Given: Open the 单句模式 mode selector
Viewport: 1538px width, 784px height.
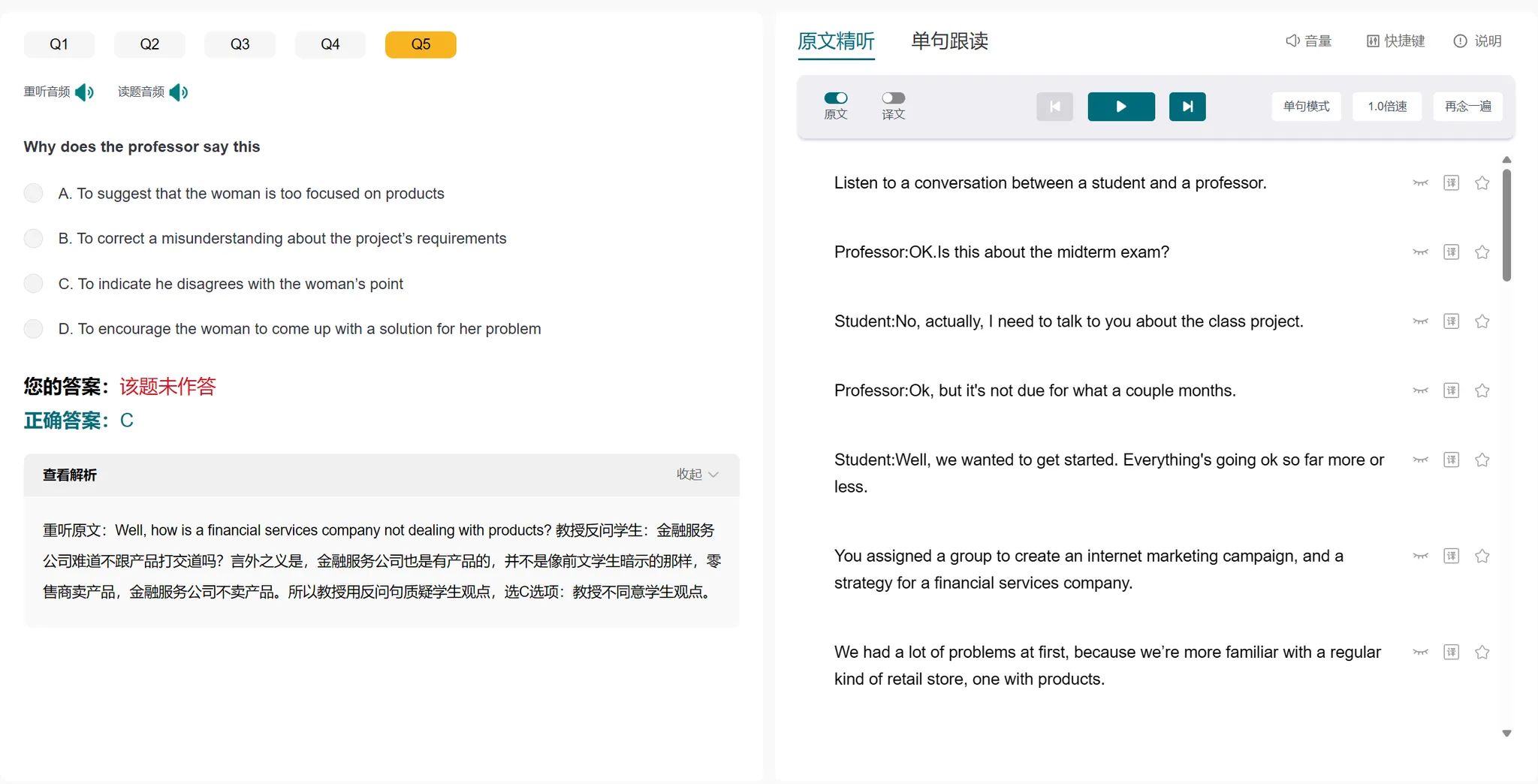Looking at the screenshot, I should 1306,107.
